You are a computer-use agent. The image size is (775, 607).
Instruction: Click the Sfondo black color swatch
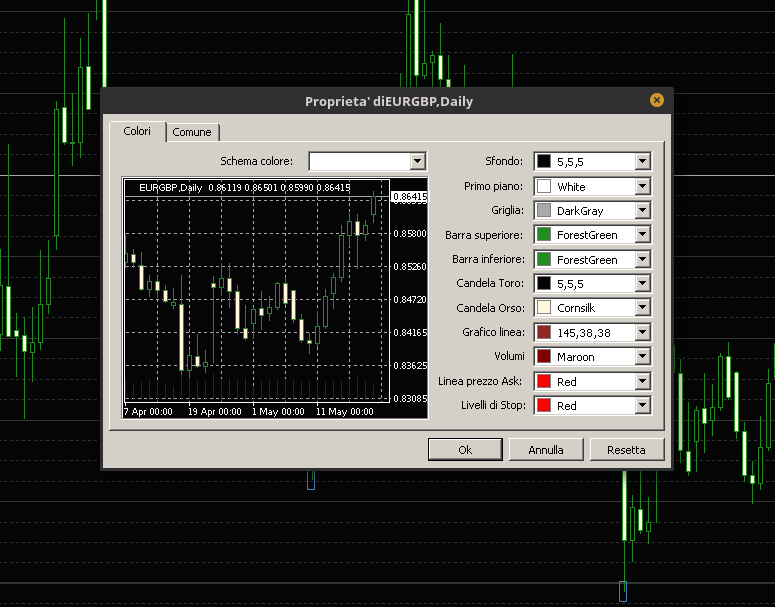click(544, 161)
